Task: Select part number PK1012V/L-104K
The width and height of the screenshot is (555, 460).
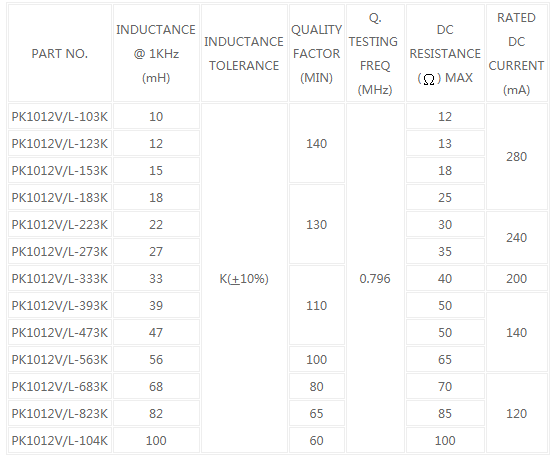Action: (x=60, y=441)
